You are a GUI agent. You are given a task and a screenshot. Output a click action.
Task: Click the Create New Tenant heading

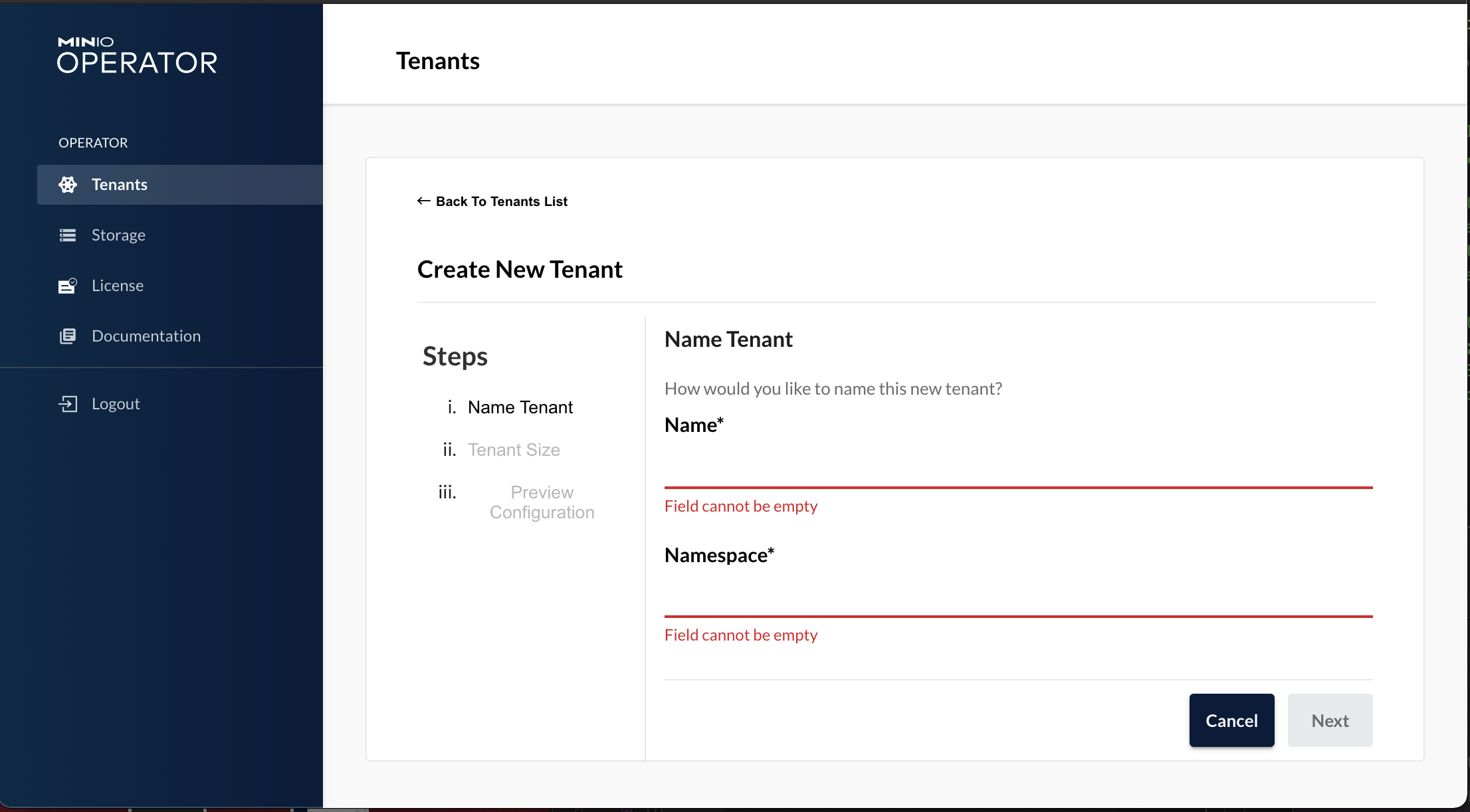coord(520,270)
